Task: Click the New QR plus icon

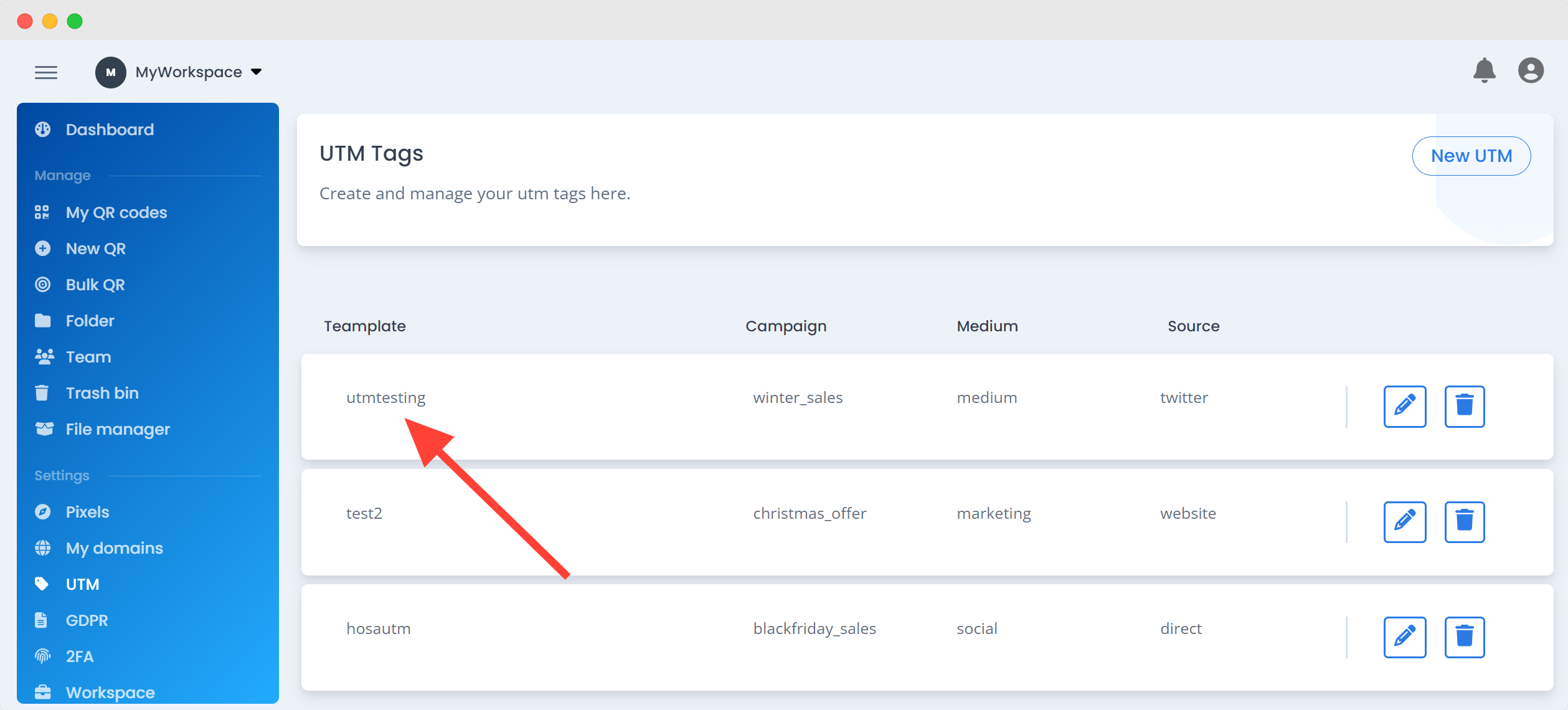Action: point(42,248)
